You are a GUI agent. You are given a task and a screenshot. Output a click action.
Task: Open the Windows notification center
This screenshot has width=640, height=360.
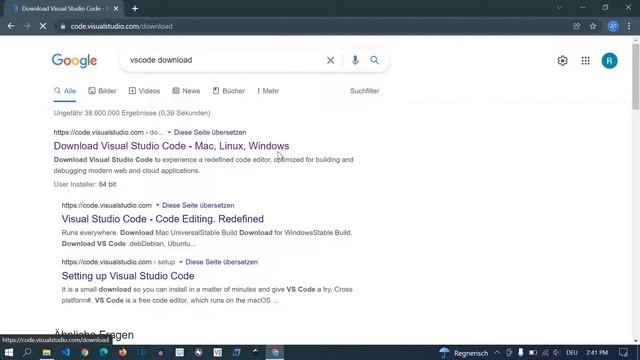pos(623,353)
